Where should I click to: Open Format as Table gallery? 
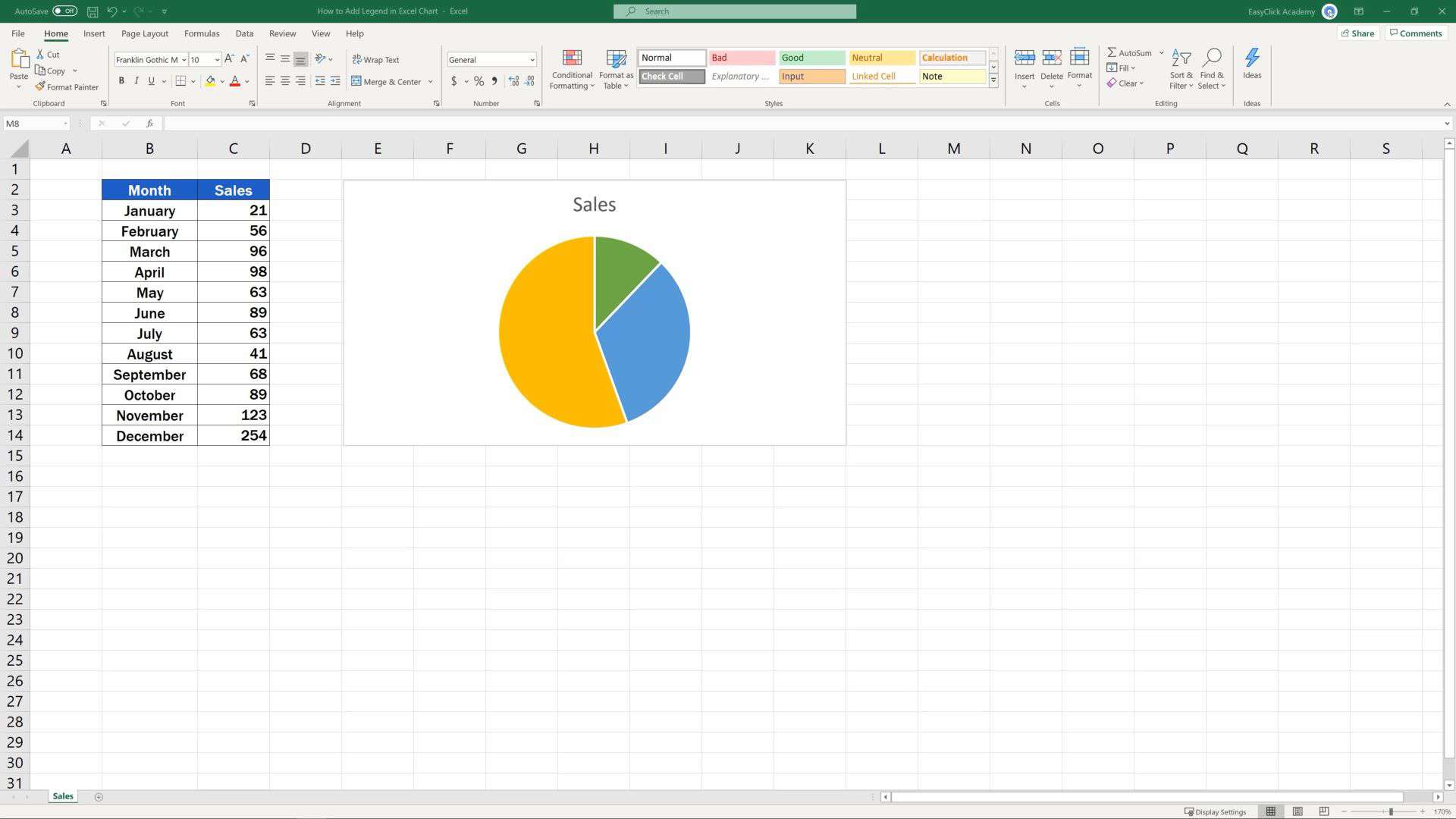point(616,70)
